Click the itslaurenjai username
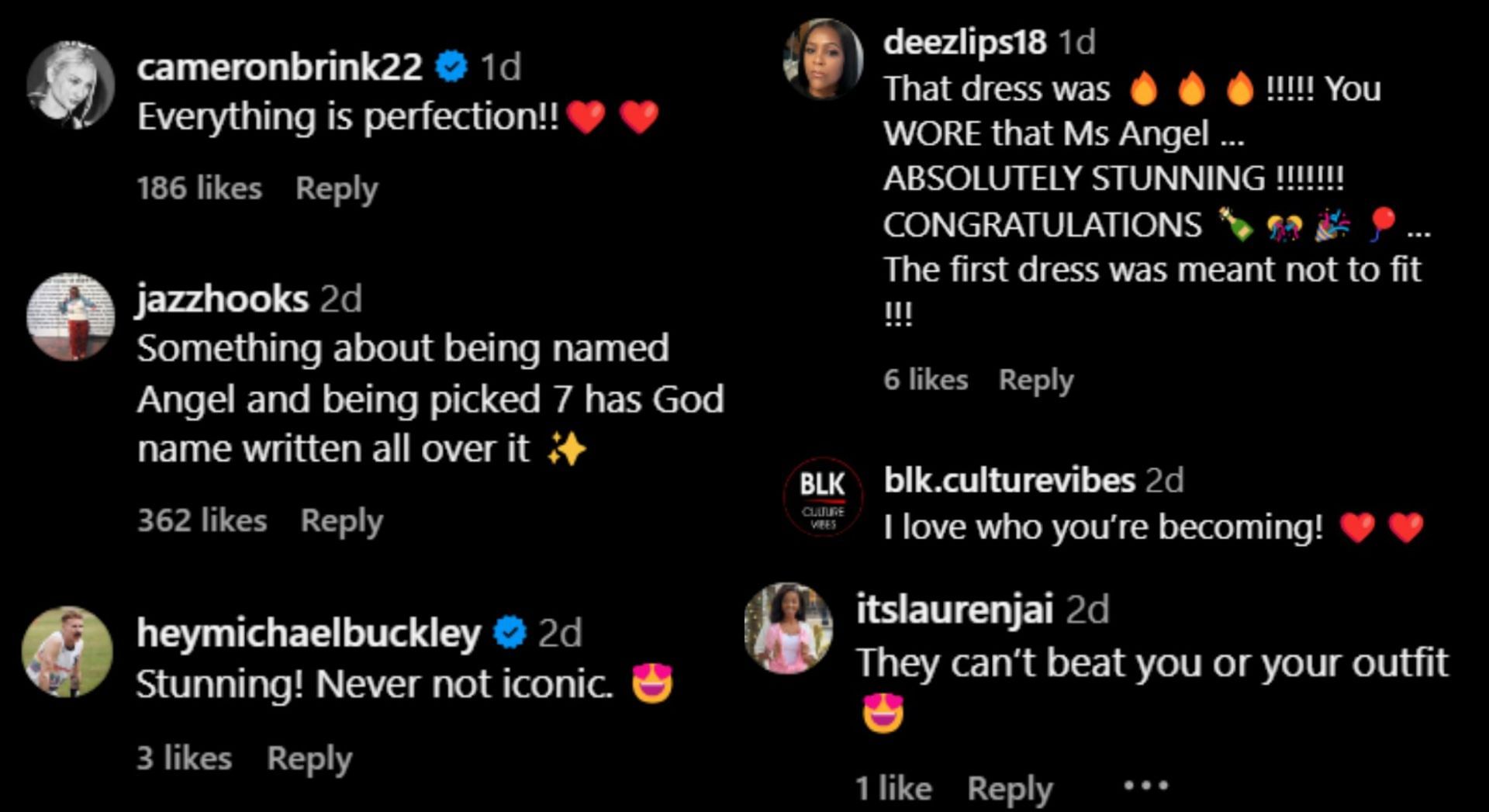The image size is (1489, 812). [954, 609]
